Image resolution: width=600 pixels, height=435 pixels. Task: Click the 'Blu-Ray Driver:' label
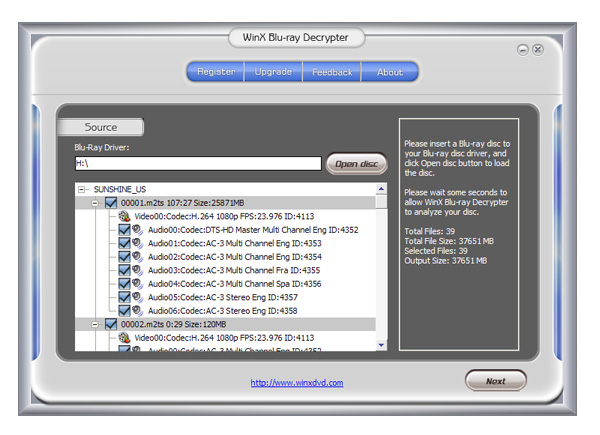(102, 148)
